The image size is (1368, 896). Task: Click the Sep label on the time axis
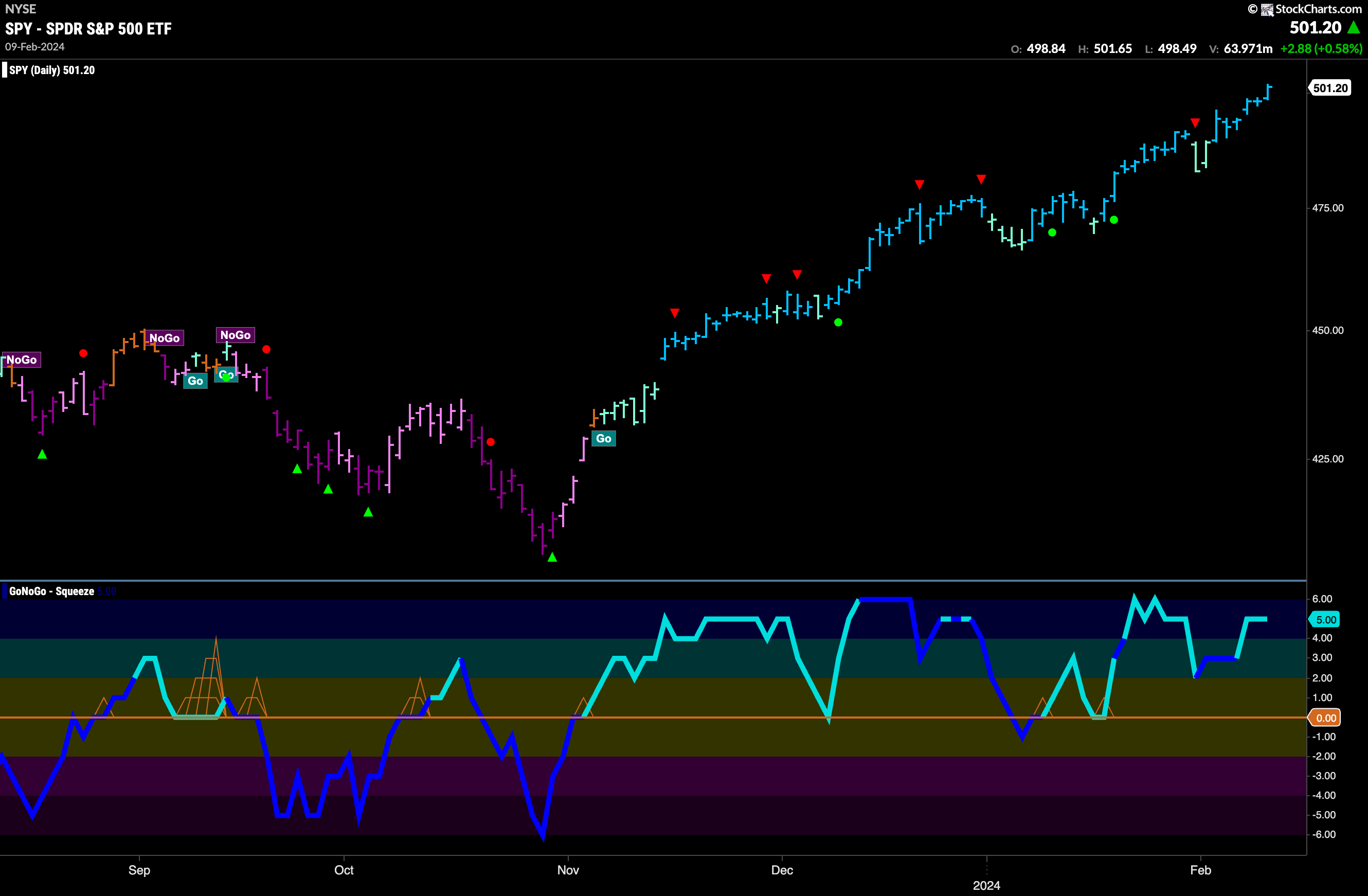coord(139,870)
